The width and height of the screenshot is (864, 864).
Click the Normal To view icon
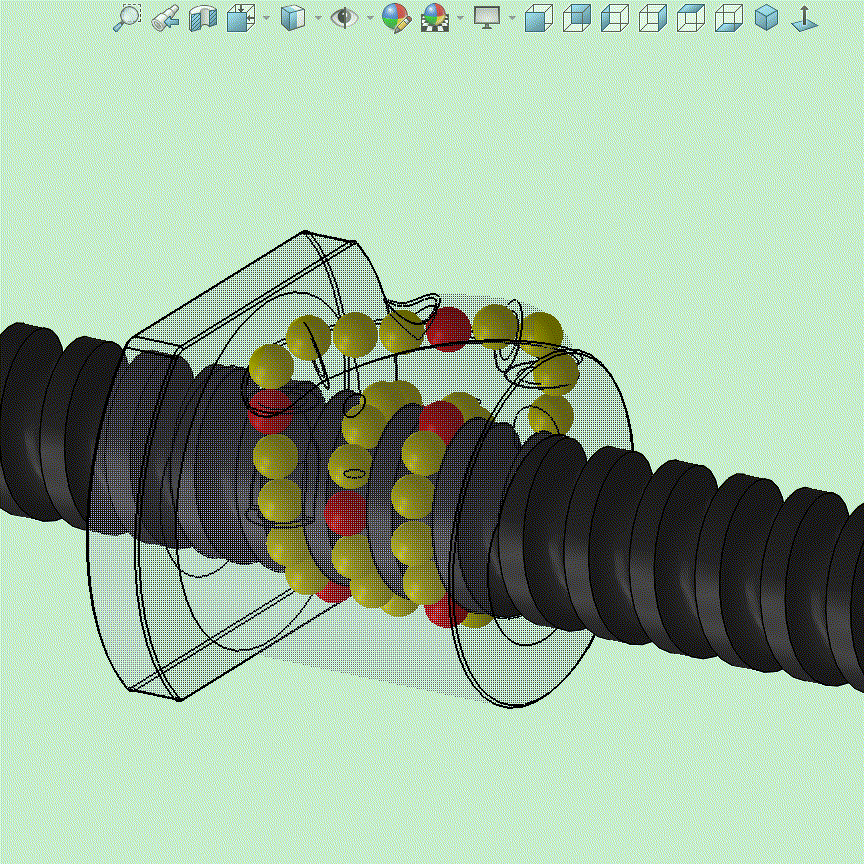[x=803, y=17]
